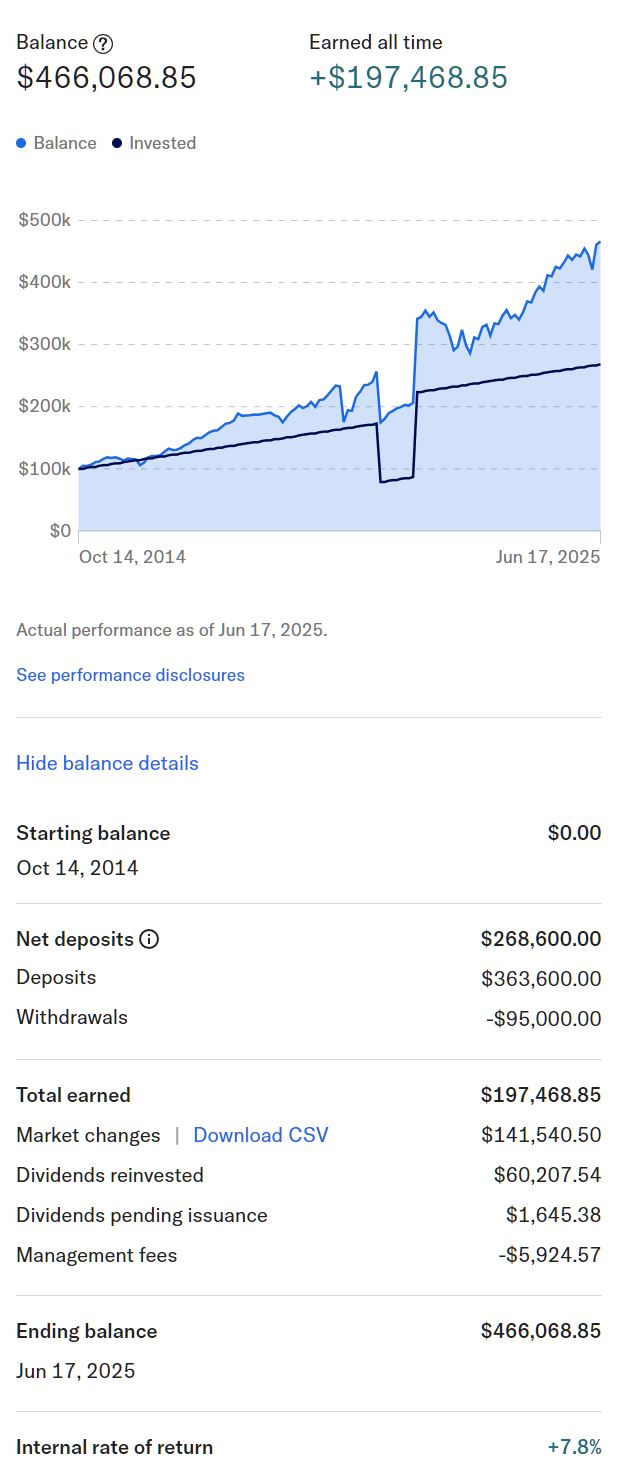Open See performance disclosures link
The width and height of the screenshot is (626, 1472).
130,675
